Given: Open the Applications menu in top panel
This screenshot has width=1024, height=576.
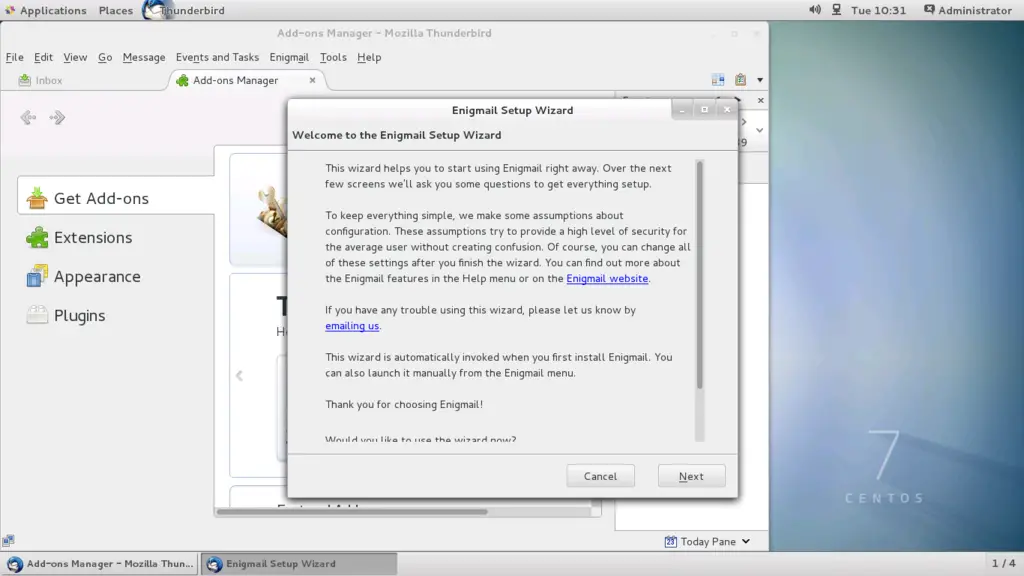Looking at the screenshot, I should pos(45,10).
